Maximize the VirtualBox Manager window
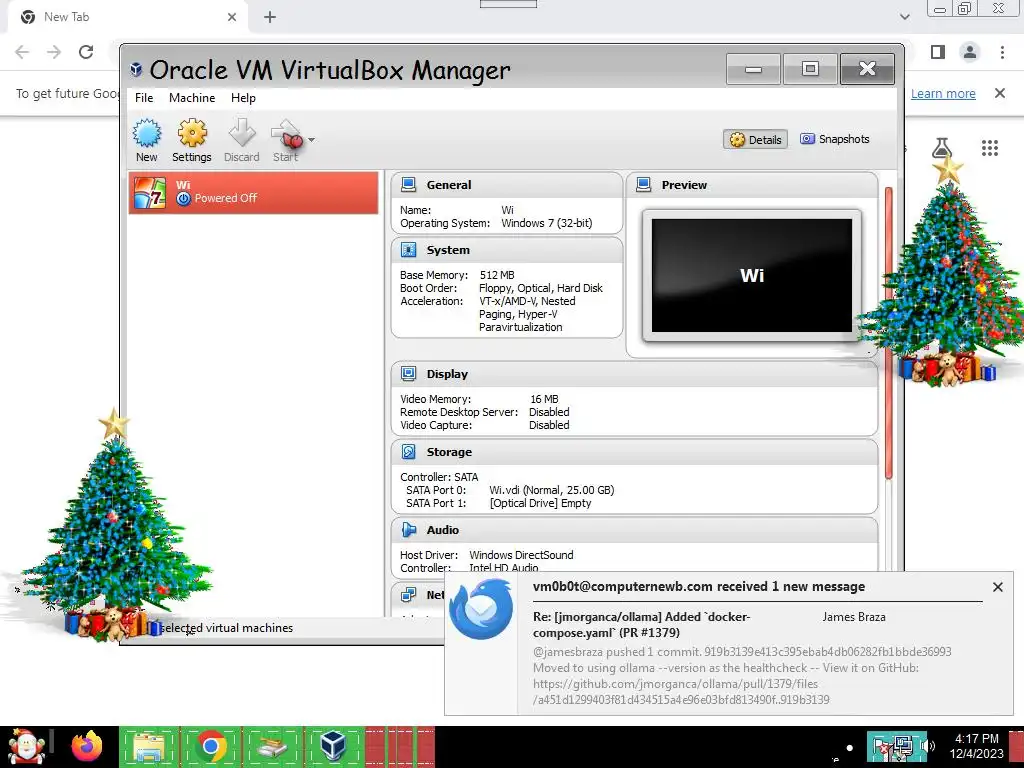The height and width of the screenshot is (768, 1024). click(x=810, y=69)
